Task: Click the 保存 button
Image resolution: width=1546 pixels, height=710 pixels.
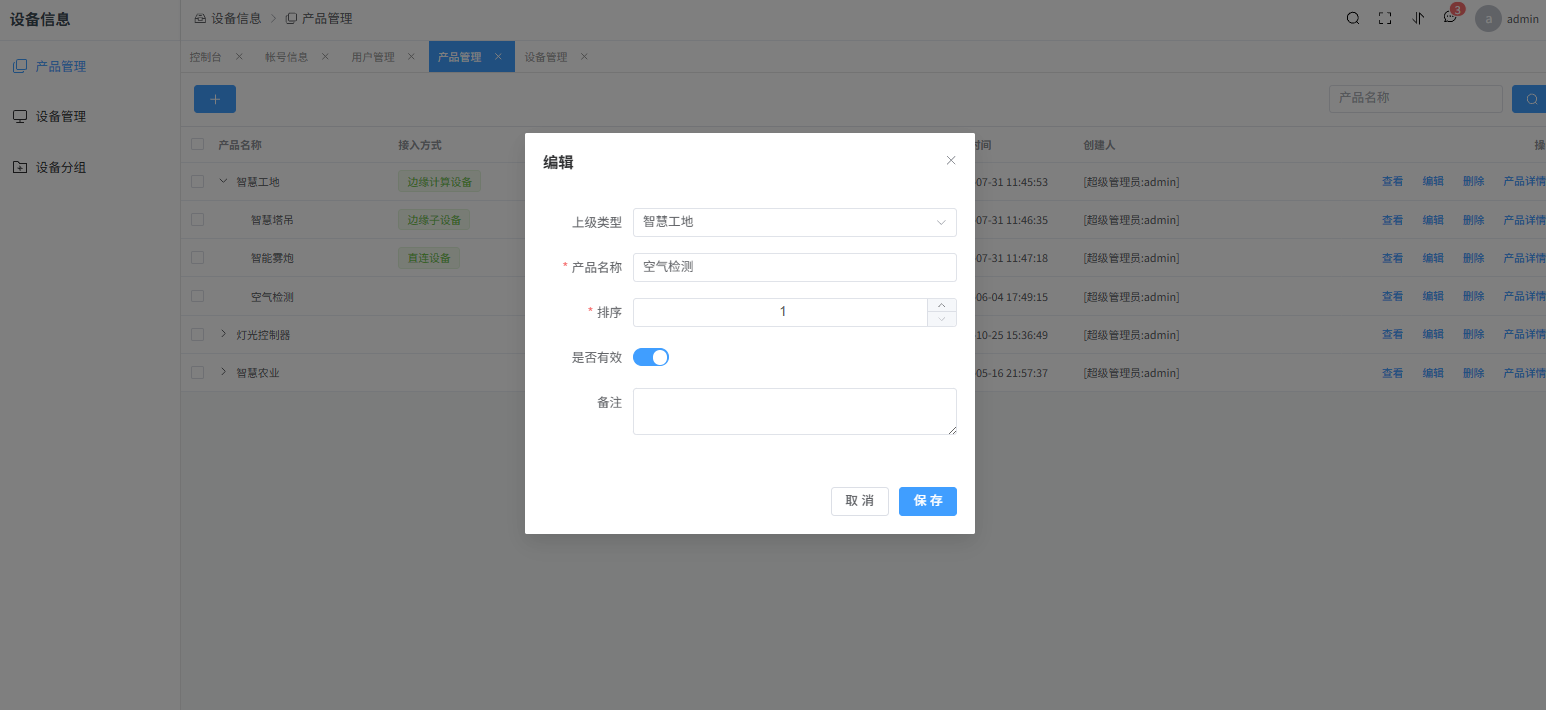Action: (x=927, y=501)
